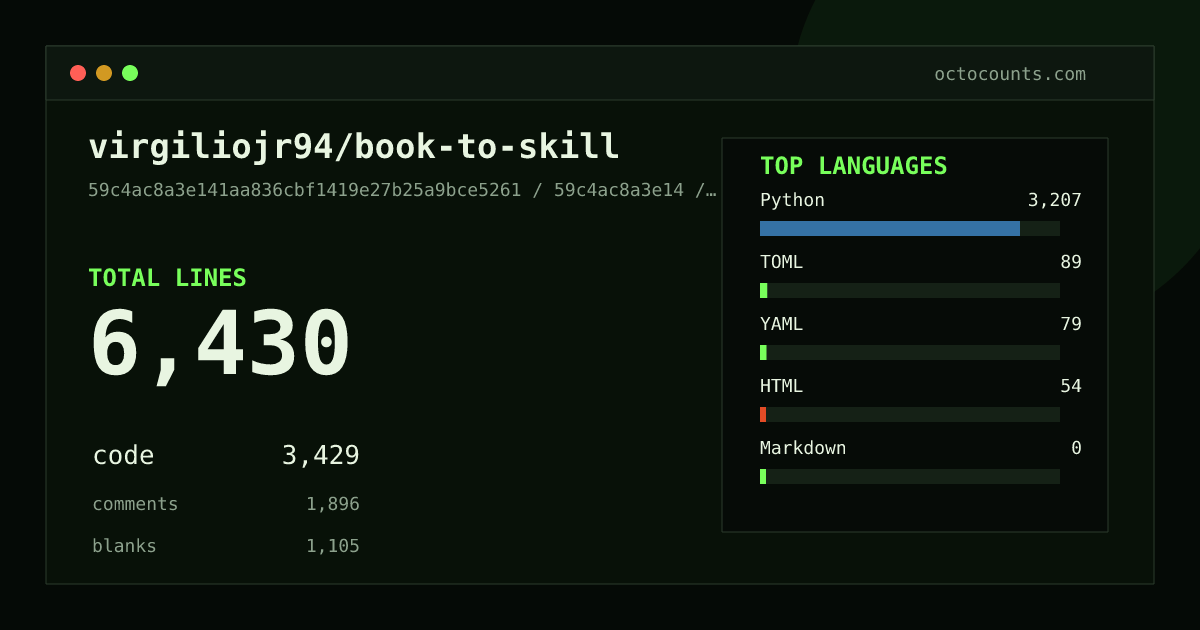Click the comments row label

pos(135,504)
